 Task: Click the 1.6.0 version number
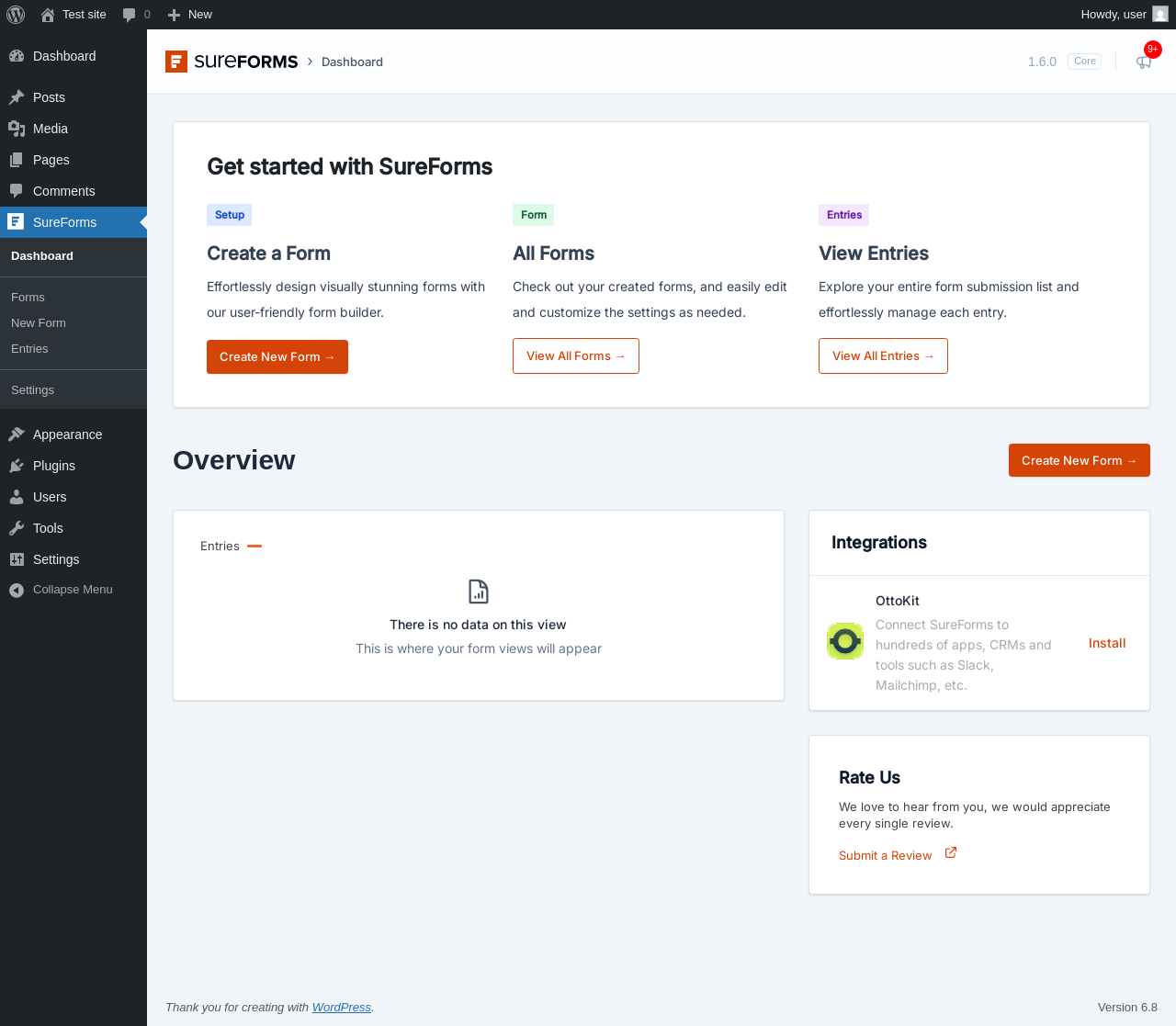(x=1042, y=62)
